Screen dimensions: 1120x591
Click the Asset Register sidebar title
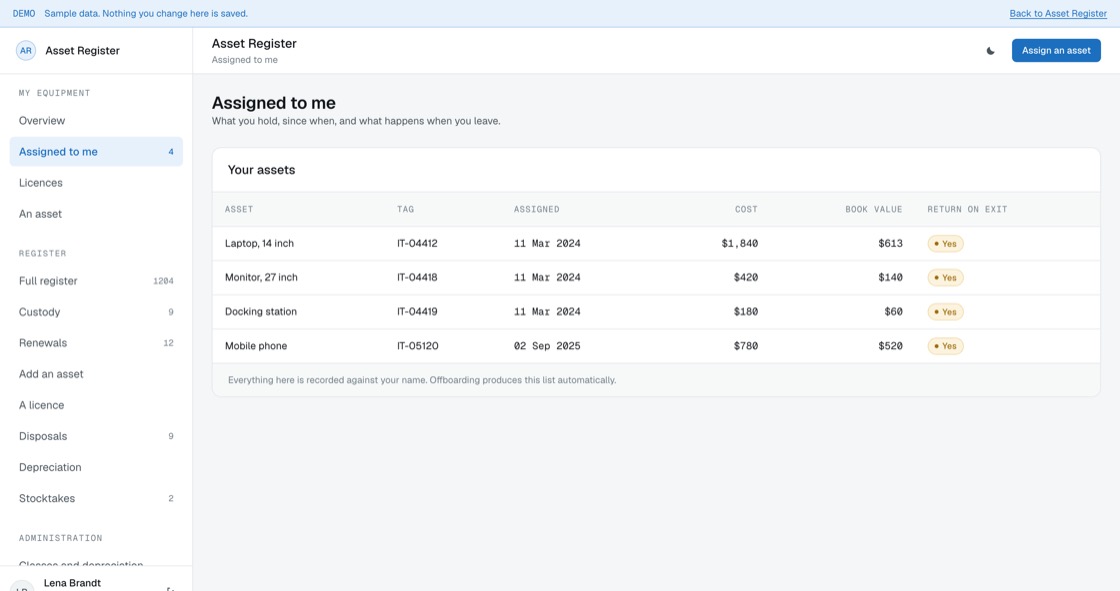pyautogui.click(x=82, y=51)
